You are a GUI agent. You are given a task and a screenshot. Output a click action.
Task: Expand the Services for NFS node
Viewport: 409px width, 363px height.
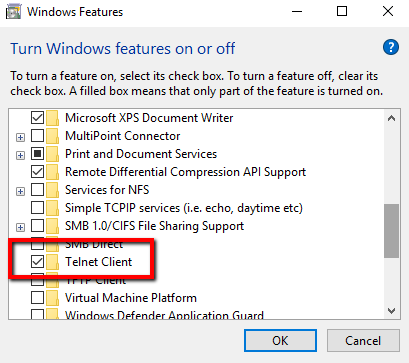tap(20, 191)
